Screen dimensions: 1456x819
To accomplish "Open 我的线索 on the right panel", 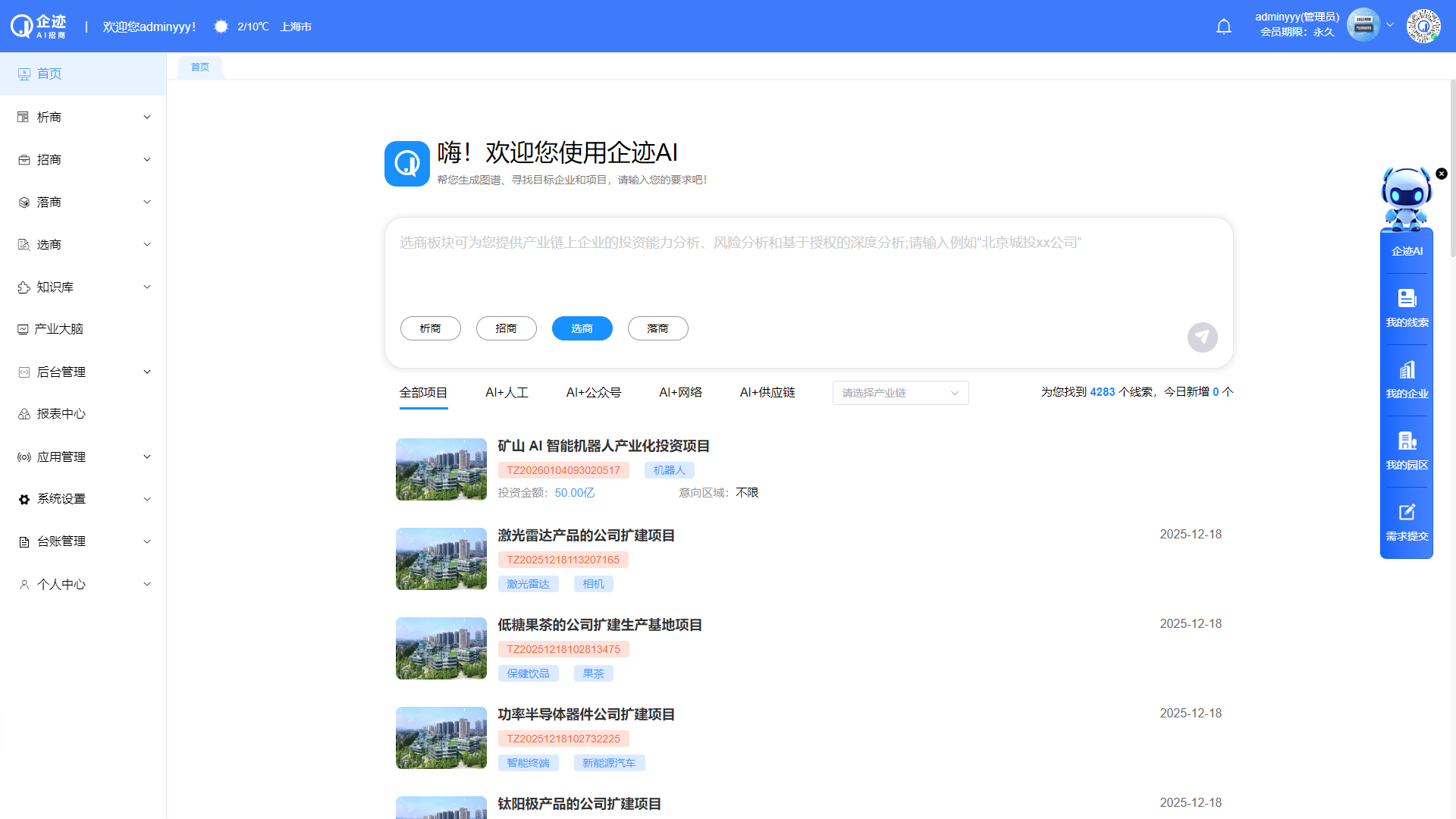I will (x=1407, y=306).
